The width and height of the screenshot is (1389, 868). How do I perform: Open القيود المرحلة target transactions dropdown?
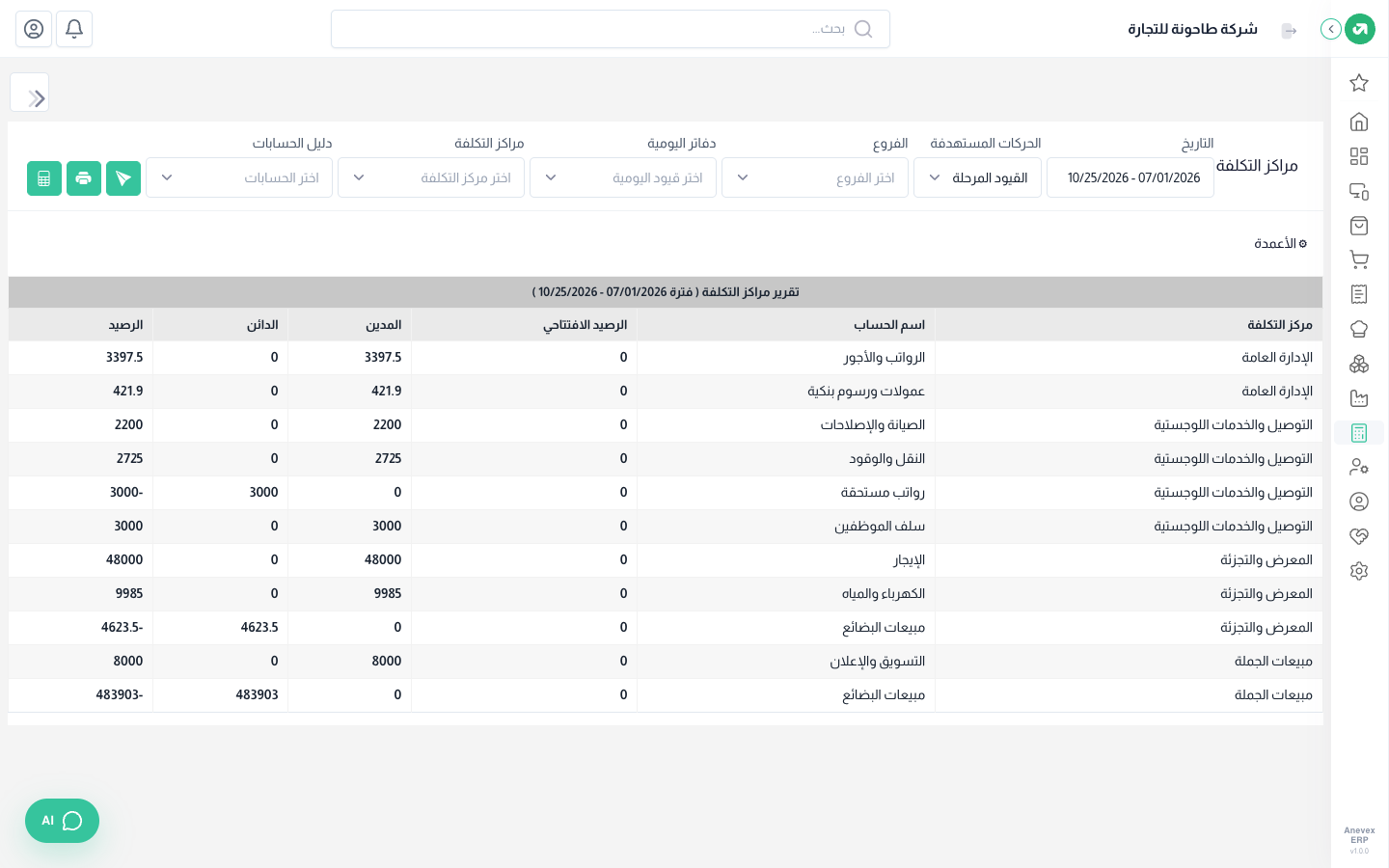pos(977,177)
